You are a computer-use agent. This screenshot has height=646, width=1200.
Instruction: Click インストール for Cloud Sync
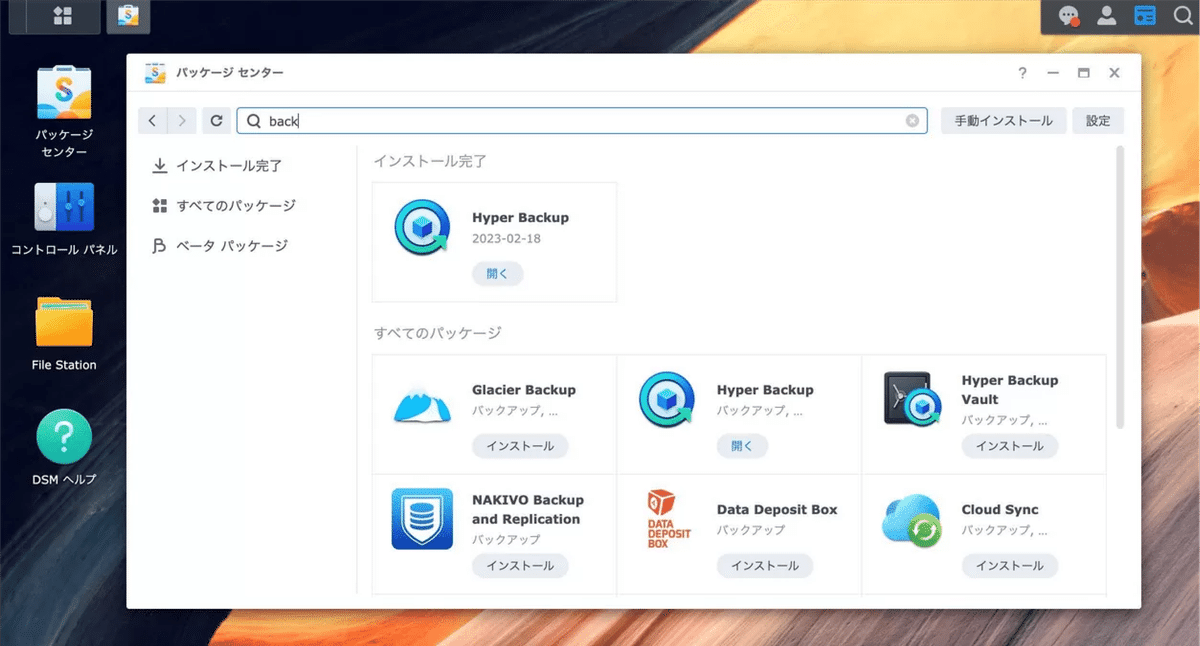click(1010, 566)
